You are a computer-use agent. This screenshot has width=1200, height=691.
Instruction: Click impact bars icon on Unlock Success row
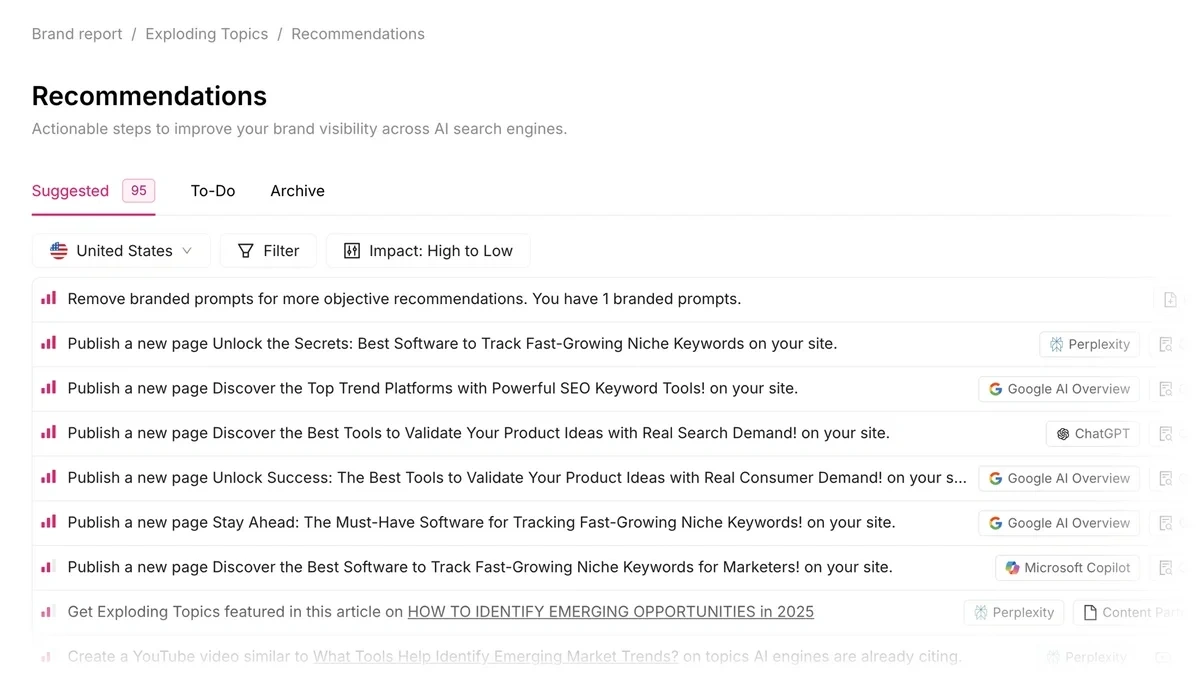(48, 477)
